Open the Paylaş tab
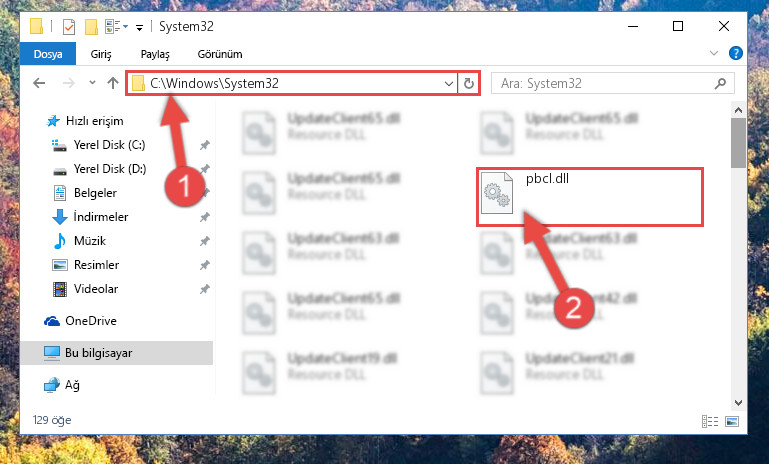769x464 pixels. 155,54
